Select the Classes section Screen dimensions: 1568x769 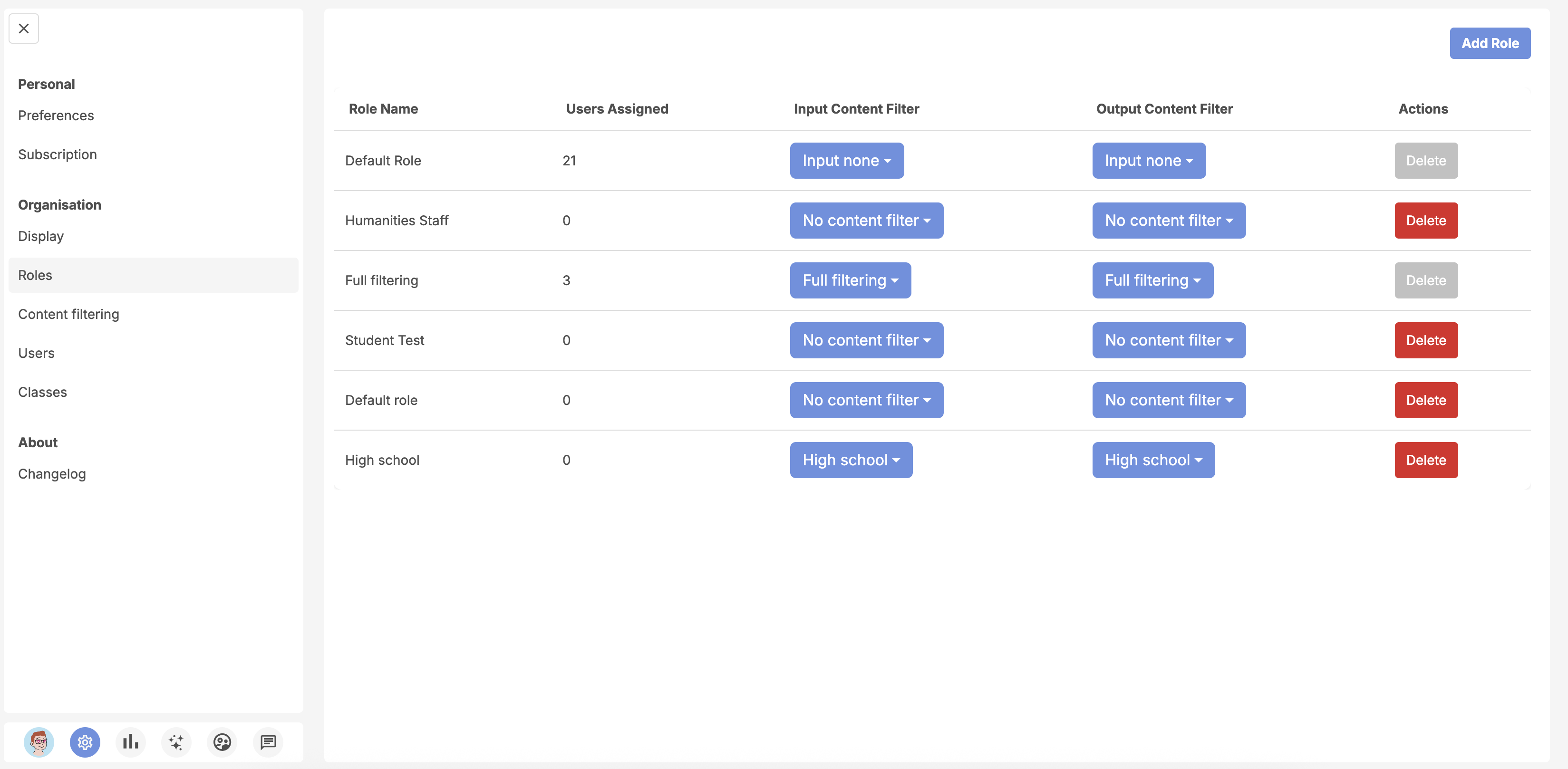42,392
